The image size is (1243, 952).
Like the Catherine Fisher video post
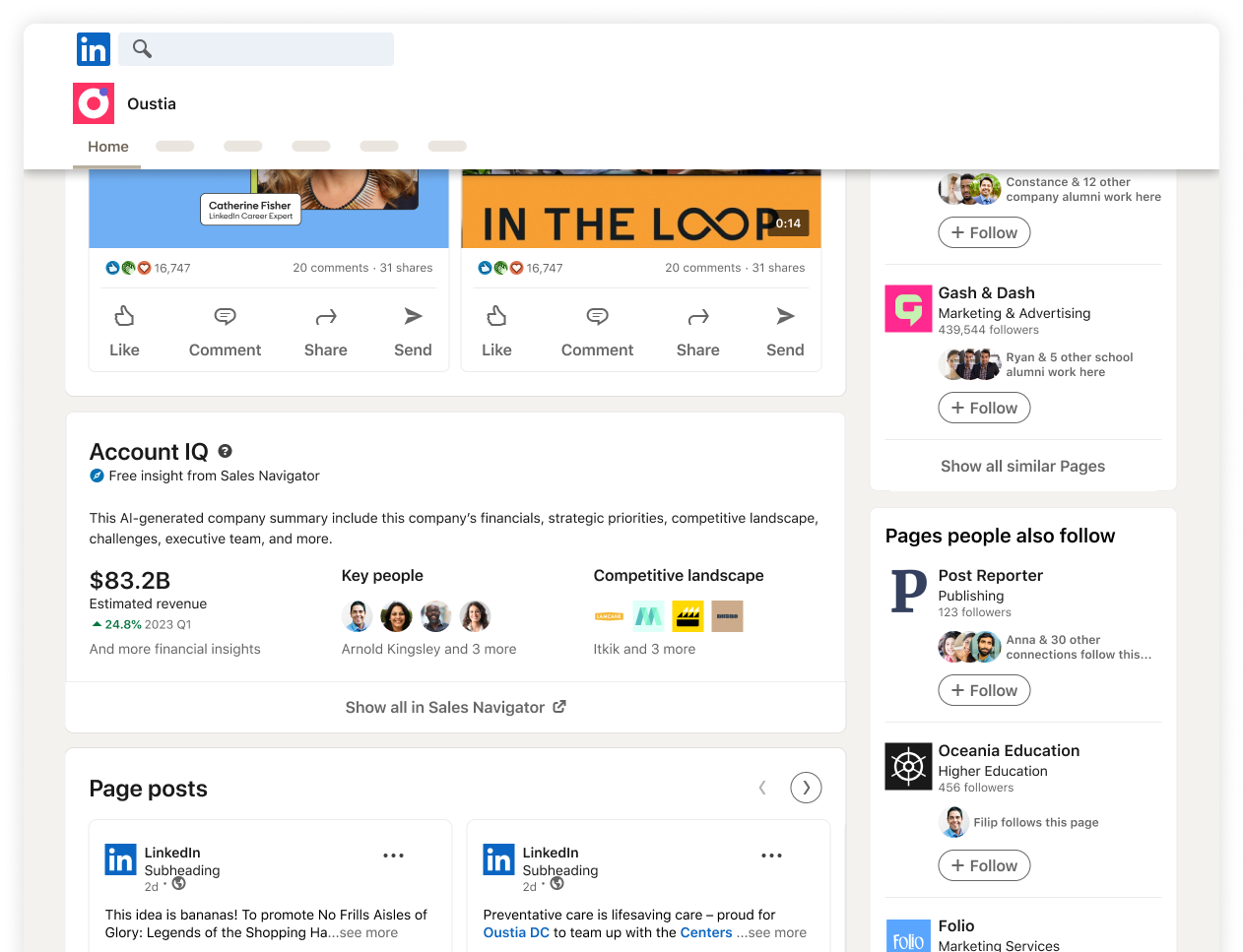(124, 332)
